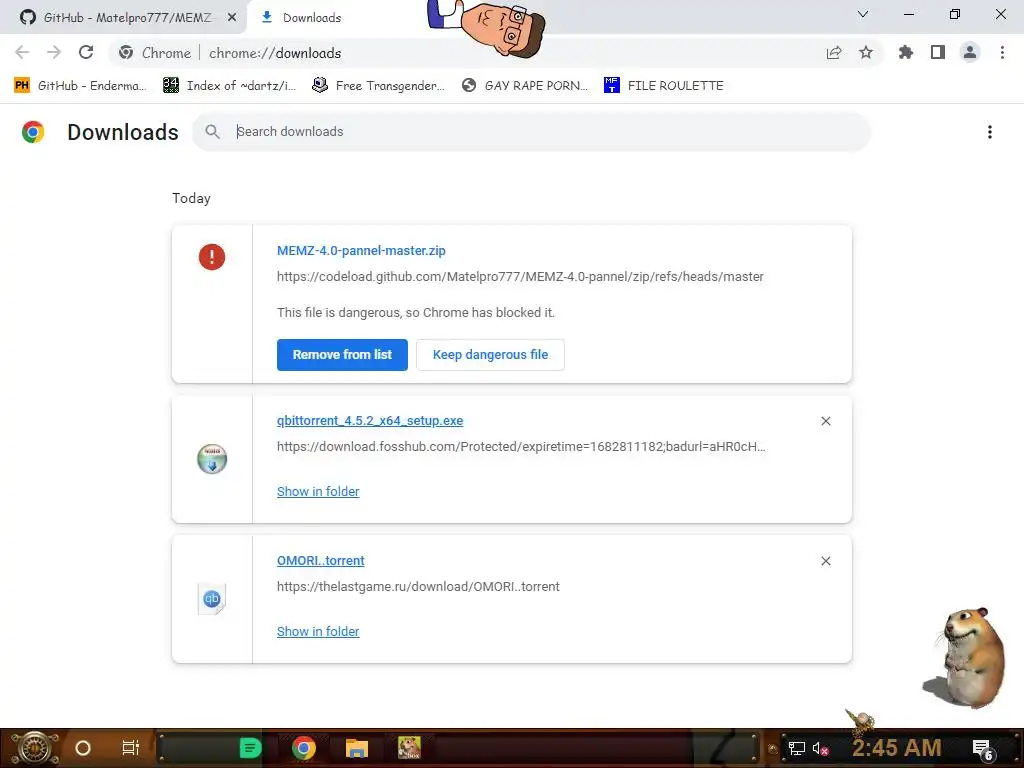Open File Explorer from taskbar
Viewport: 1024px width, 768px height.
click(357, 748)
